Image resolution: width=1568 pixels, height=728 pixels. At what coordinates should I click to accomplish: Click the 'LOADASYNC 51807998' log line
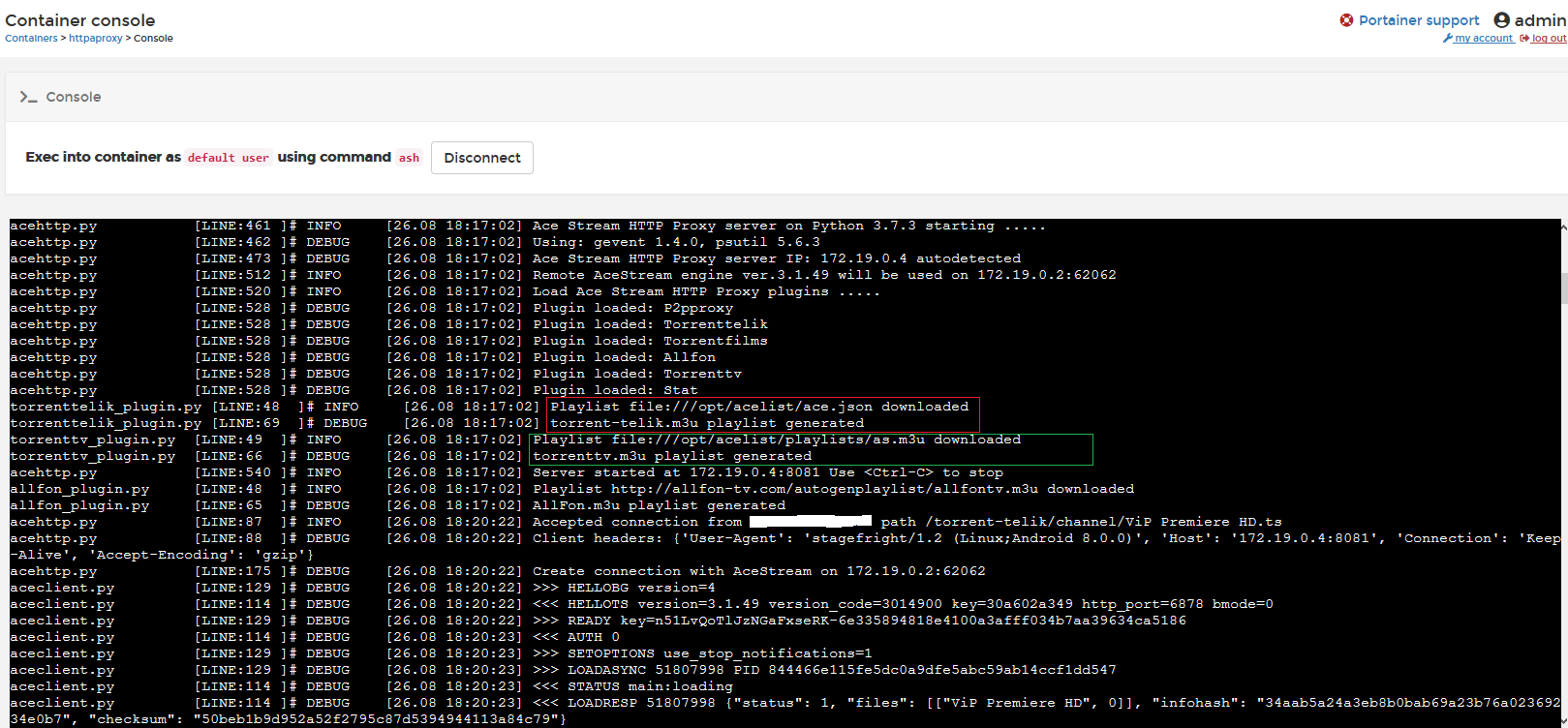(824, 670)
